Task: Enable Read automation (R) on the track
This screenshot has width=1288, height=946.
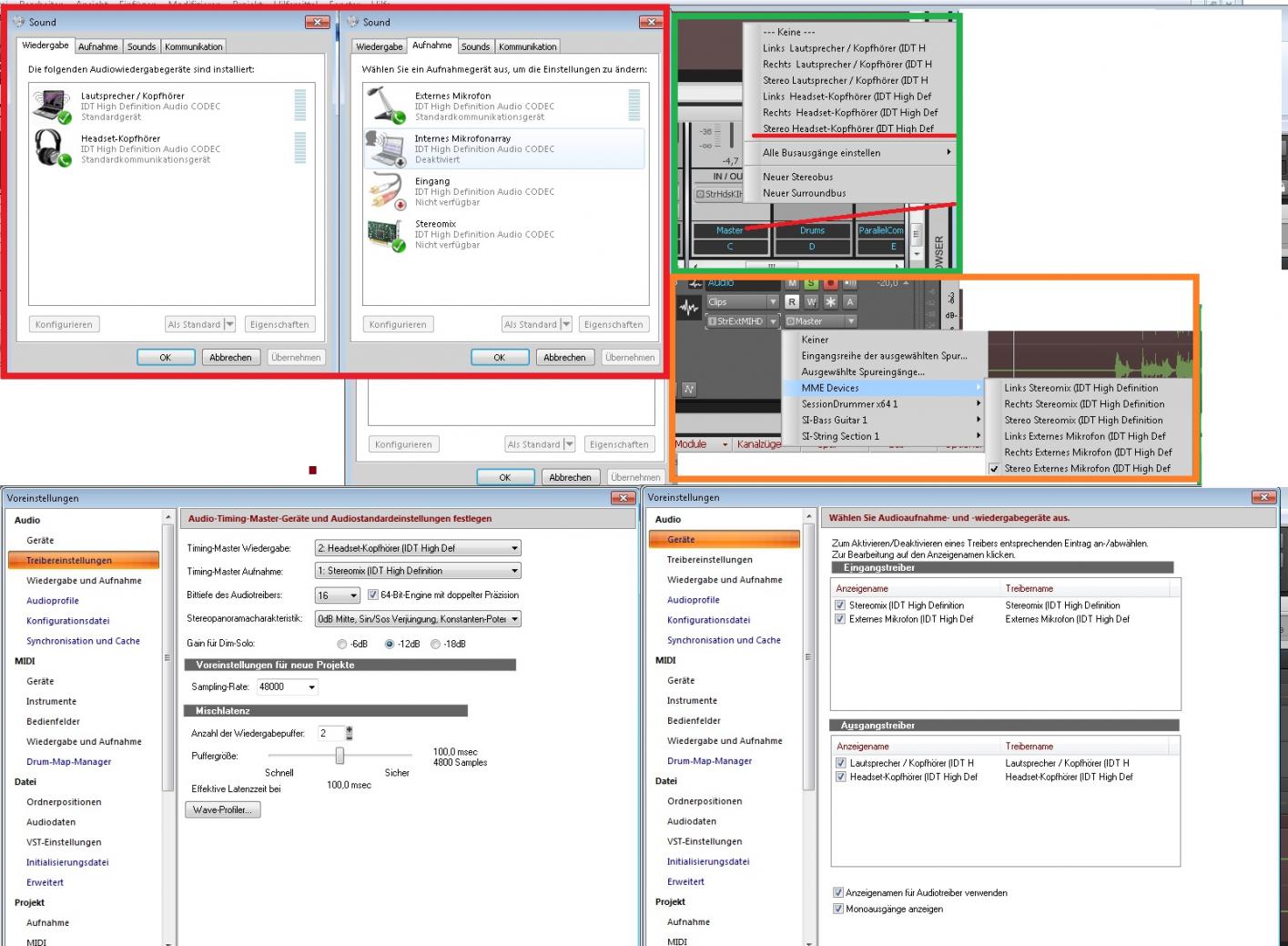Action: pos(792,301)
